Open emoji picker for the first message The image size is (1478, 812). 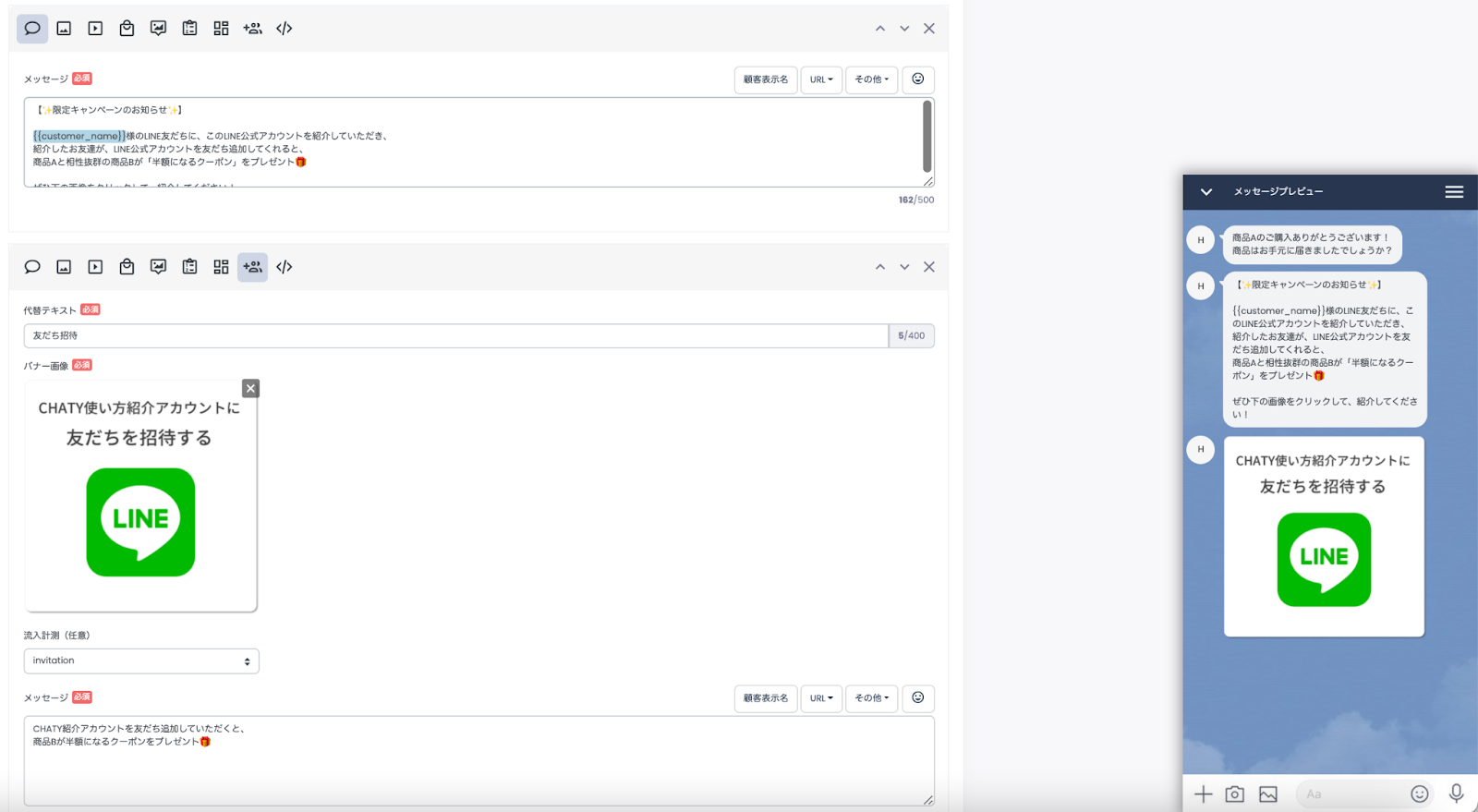917,79
